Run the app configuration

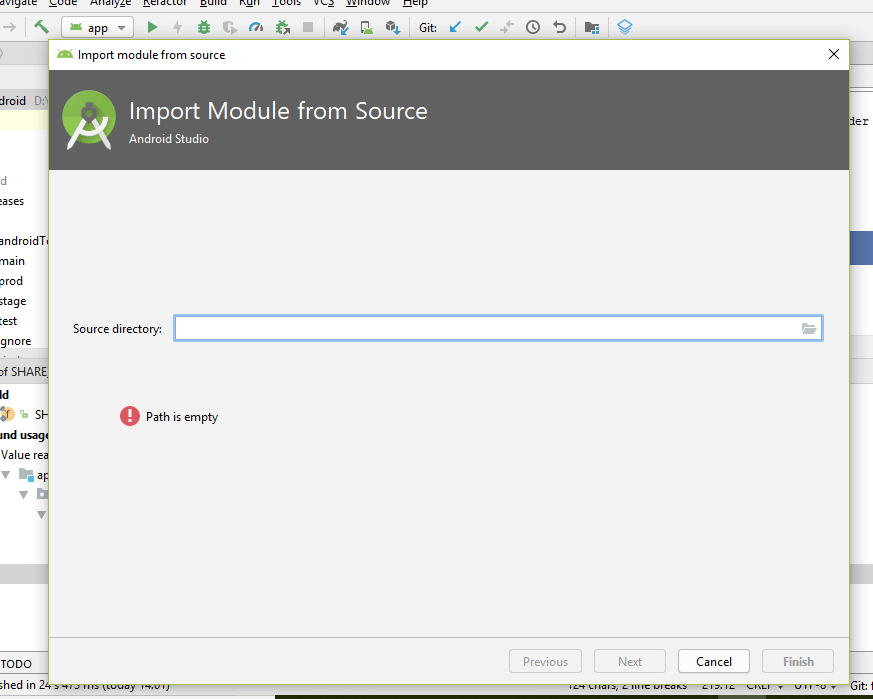(152, 27)
